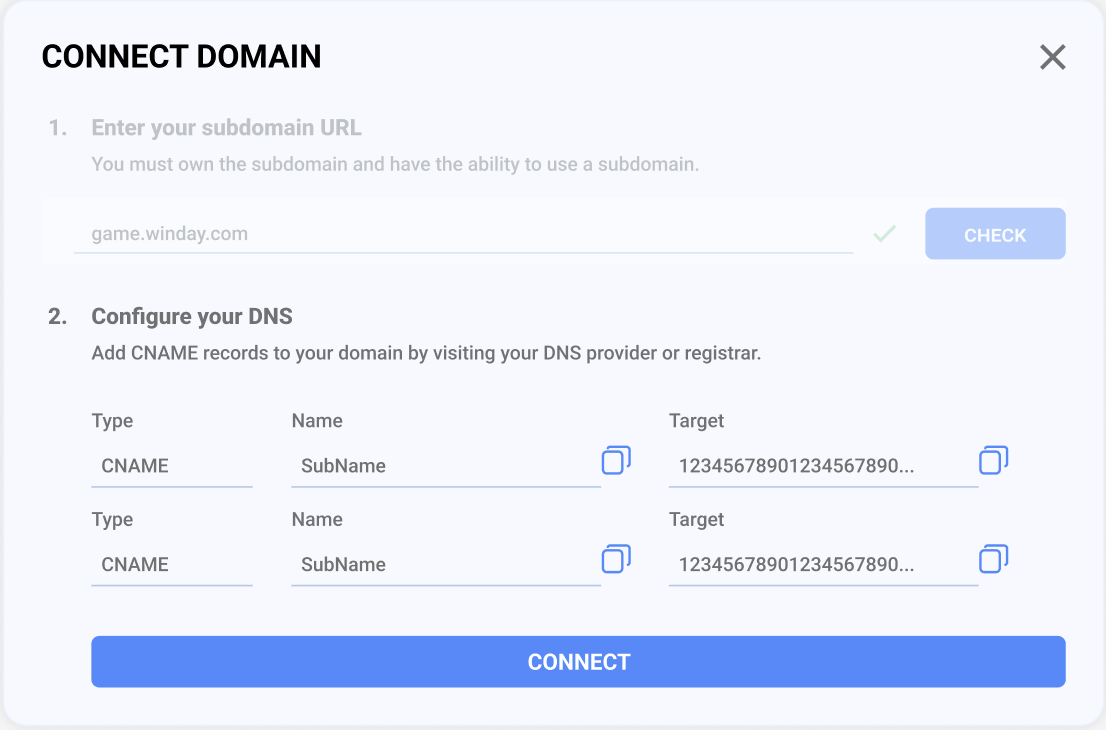Click the second row Target value field
Image resolution: width=1106 pixels, height=730 pixels.
click(x=823, y=565)
